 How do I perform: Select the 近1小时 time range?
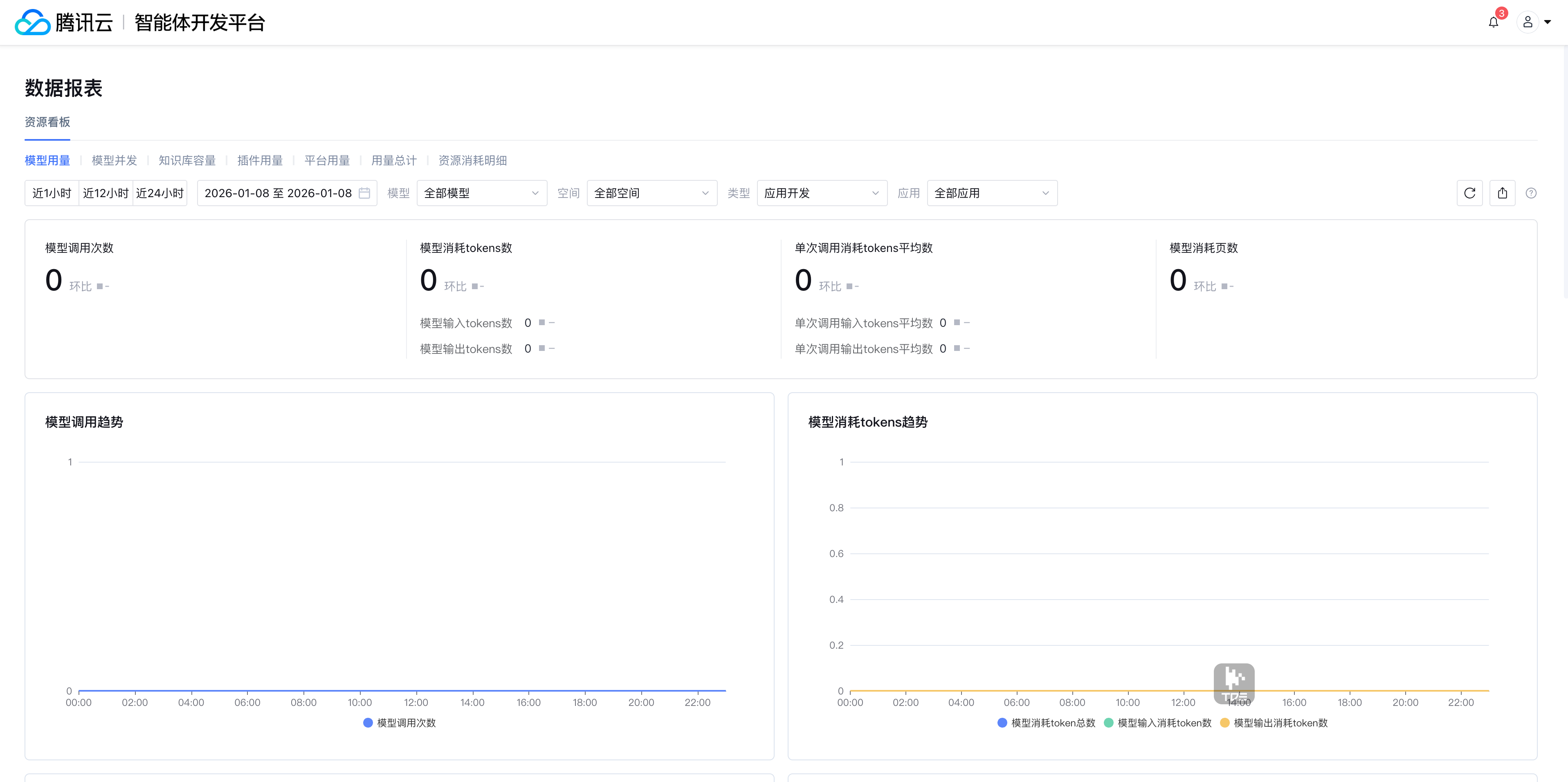52,193
